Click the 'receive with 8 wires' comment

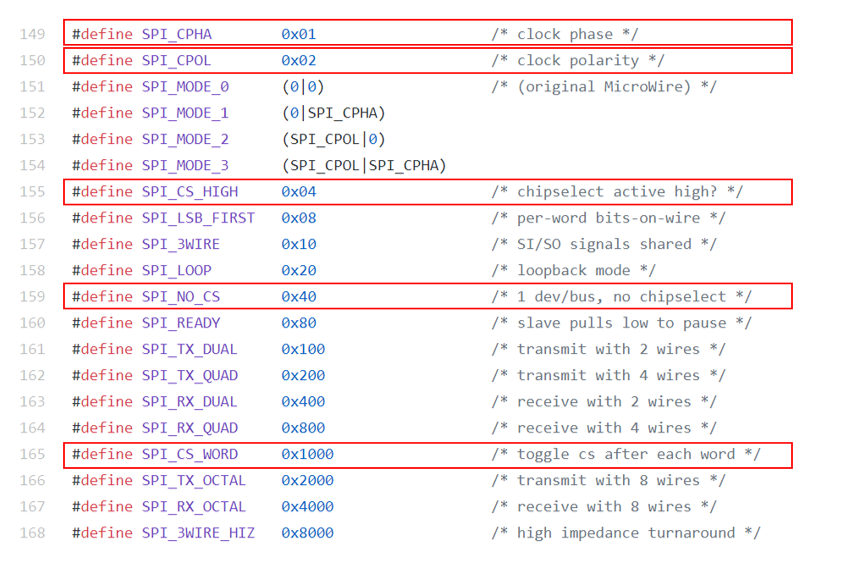(604, 507)
